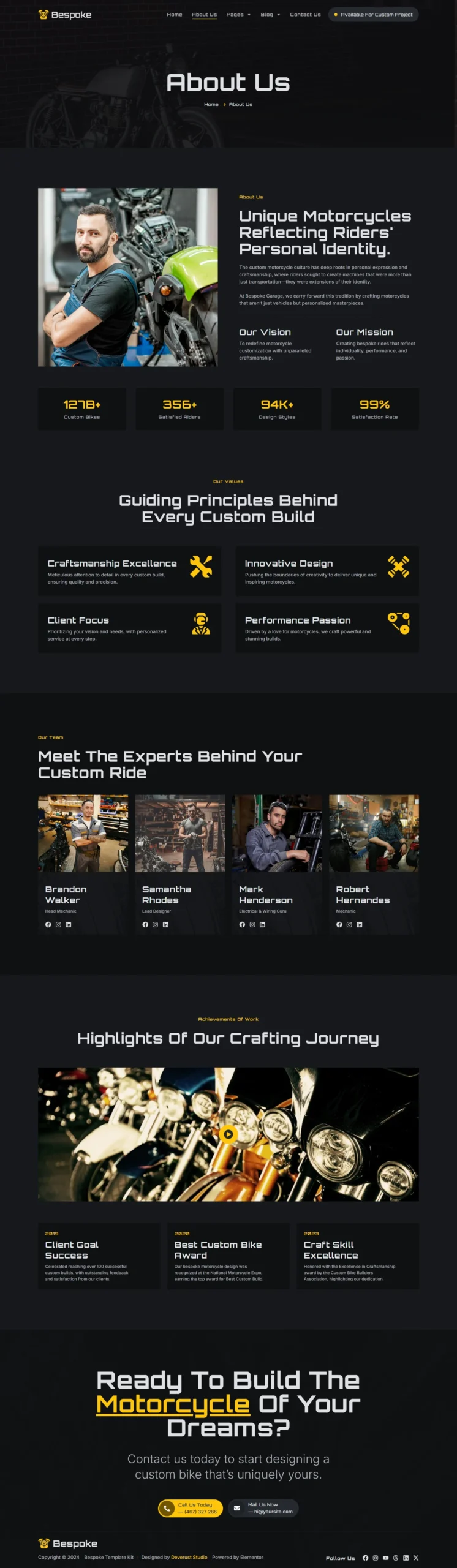Click Available For Custom Project button
The height and width of the screenshot is (1568, 457).
coord(374,15)
